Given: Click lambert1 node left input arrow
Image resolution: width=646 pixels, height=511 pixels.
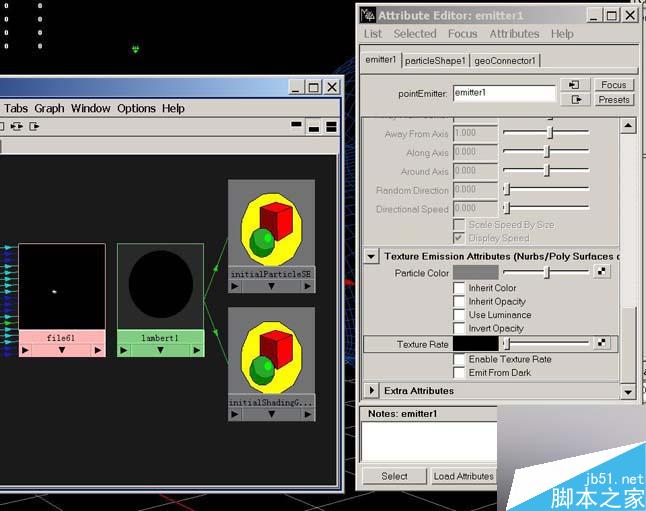Looking at the screenshot, I should [124, 350].
